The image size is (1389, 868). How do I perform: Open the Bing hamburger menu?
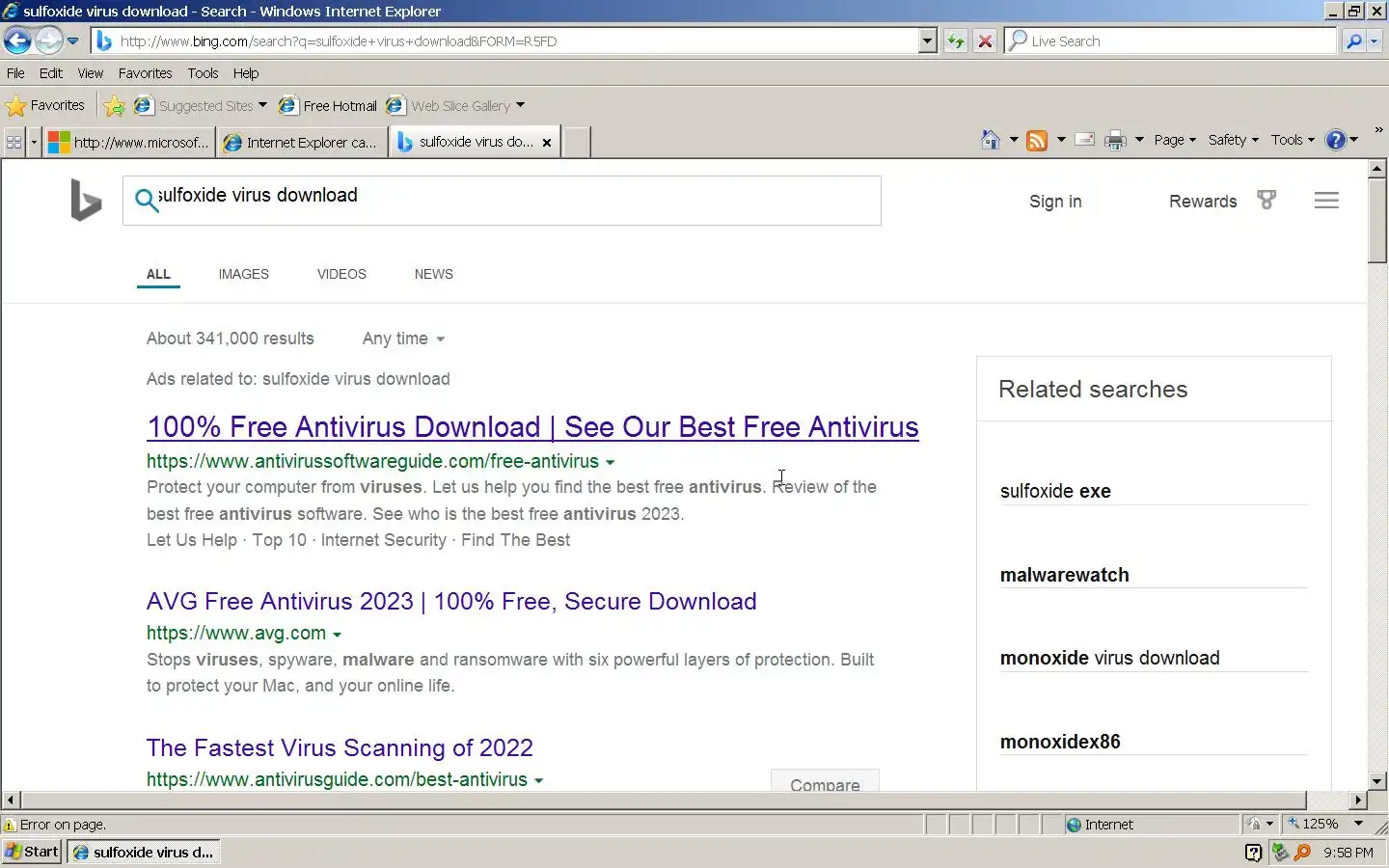coord(1326,201)
